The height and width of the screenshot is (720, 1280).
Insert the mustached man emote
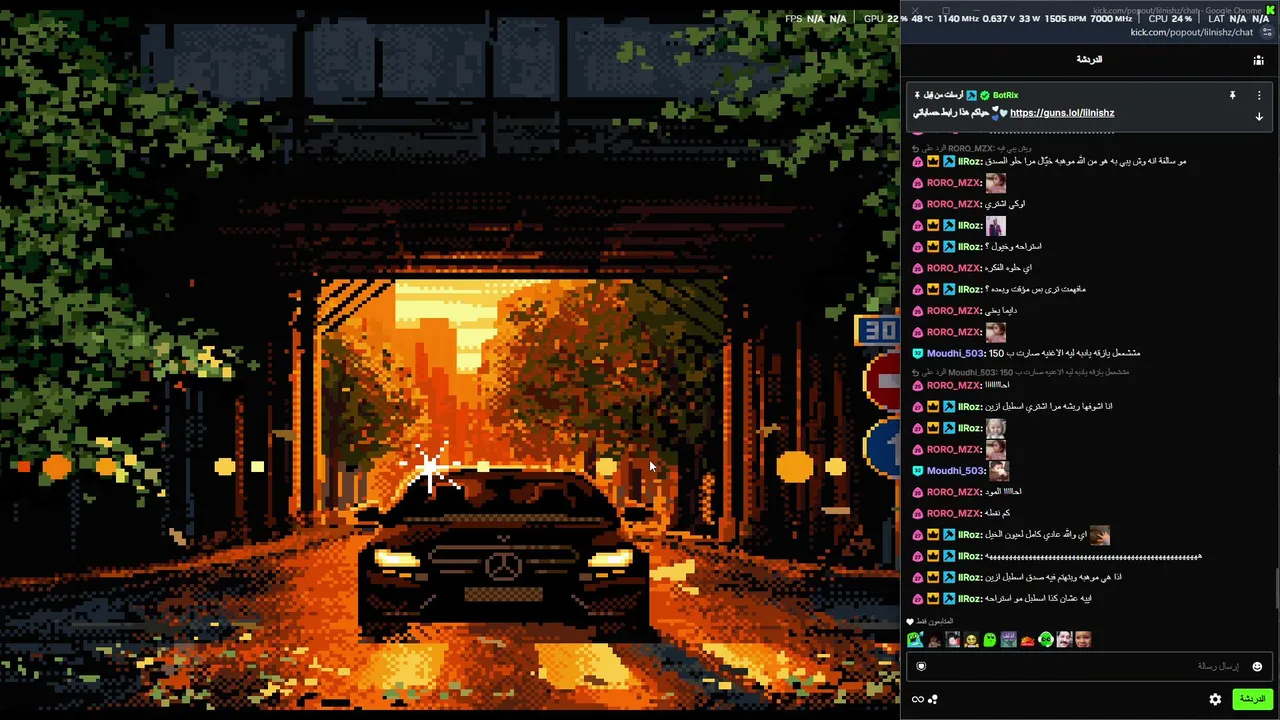point(1064,640)
